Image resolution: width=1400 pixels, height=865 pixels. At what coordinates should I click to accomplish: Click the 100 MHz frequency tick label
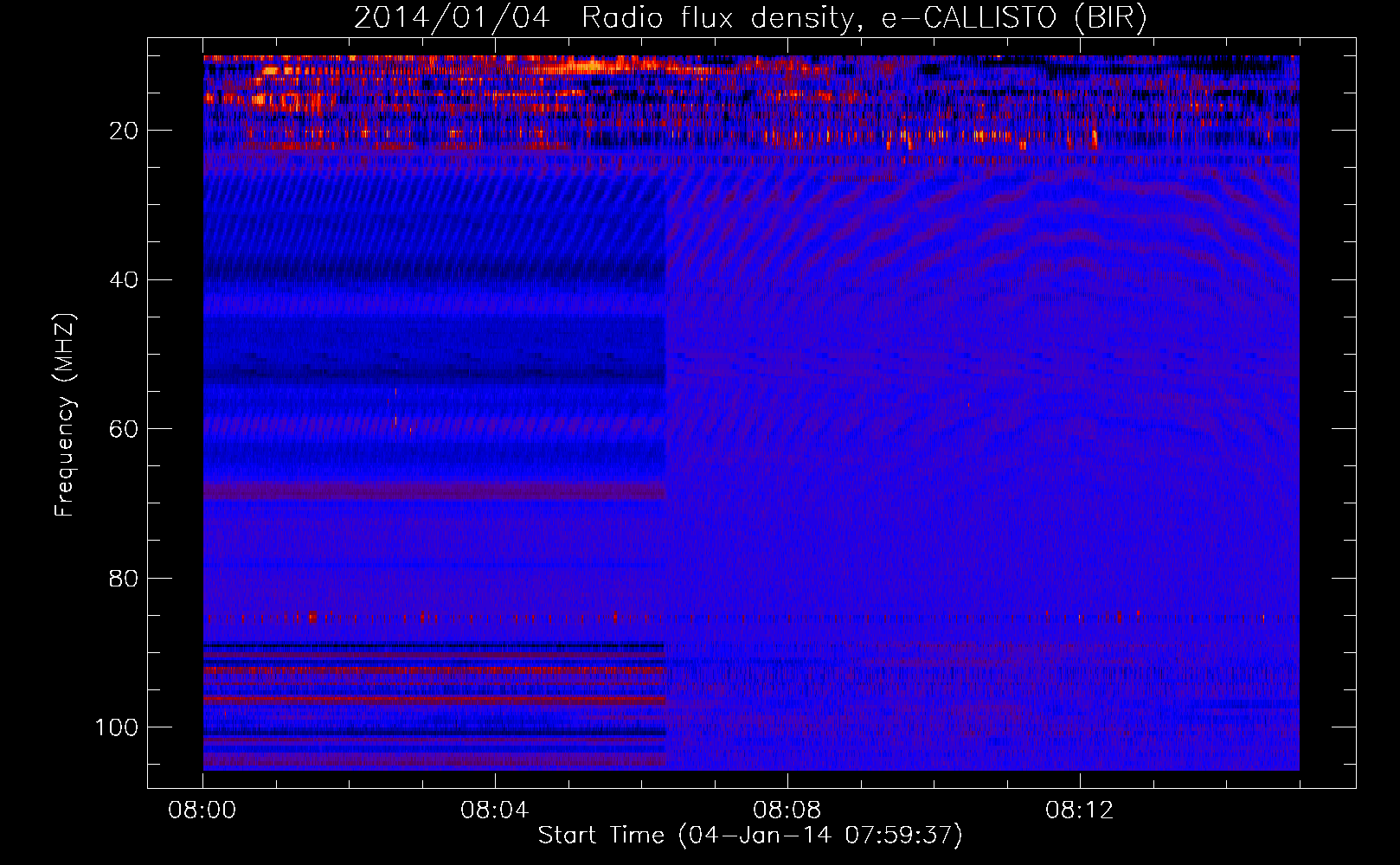coord(117,727)
